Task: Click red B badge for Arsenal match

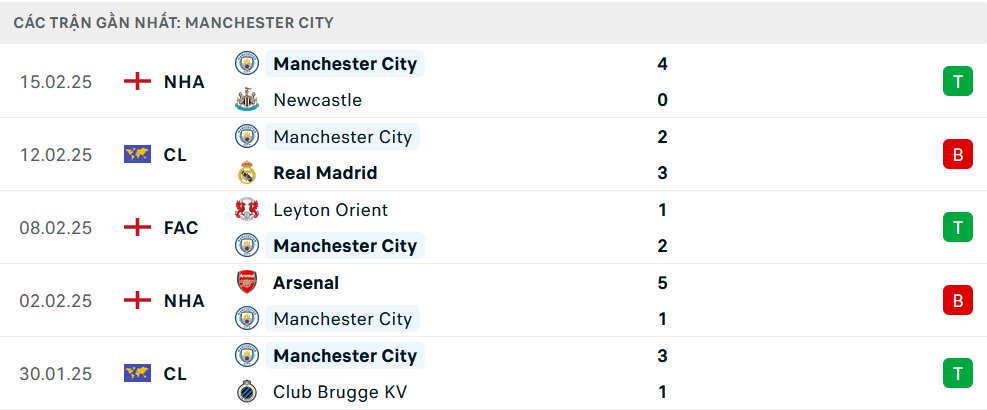Action: (957, 301)
